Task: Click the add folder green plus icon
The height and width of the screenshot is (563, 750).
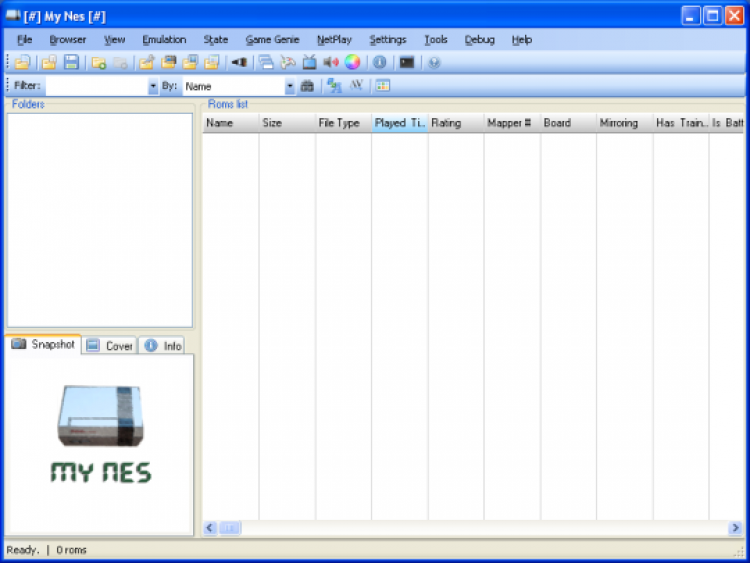Action: pyautogui.click(x=99, y=62)
